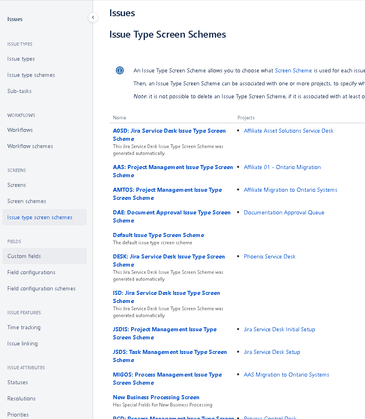Open Screen schemes in the sidebar

pos(27,201)
